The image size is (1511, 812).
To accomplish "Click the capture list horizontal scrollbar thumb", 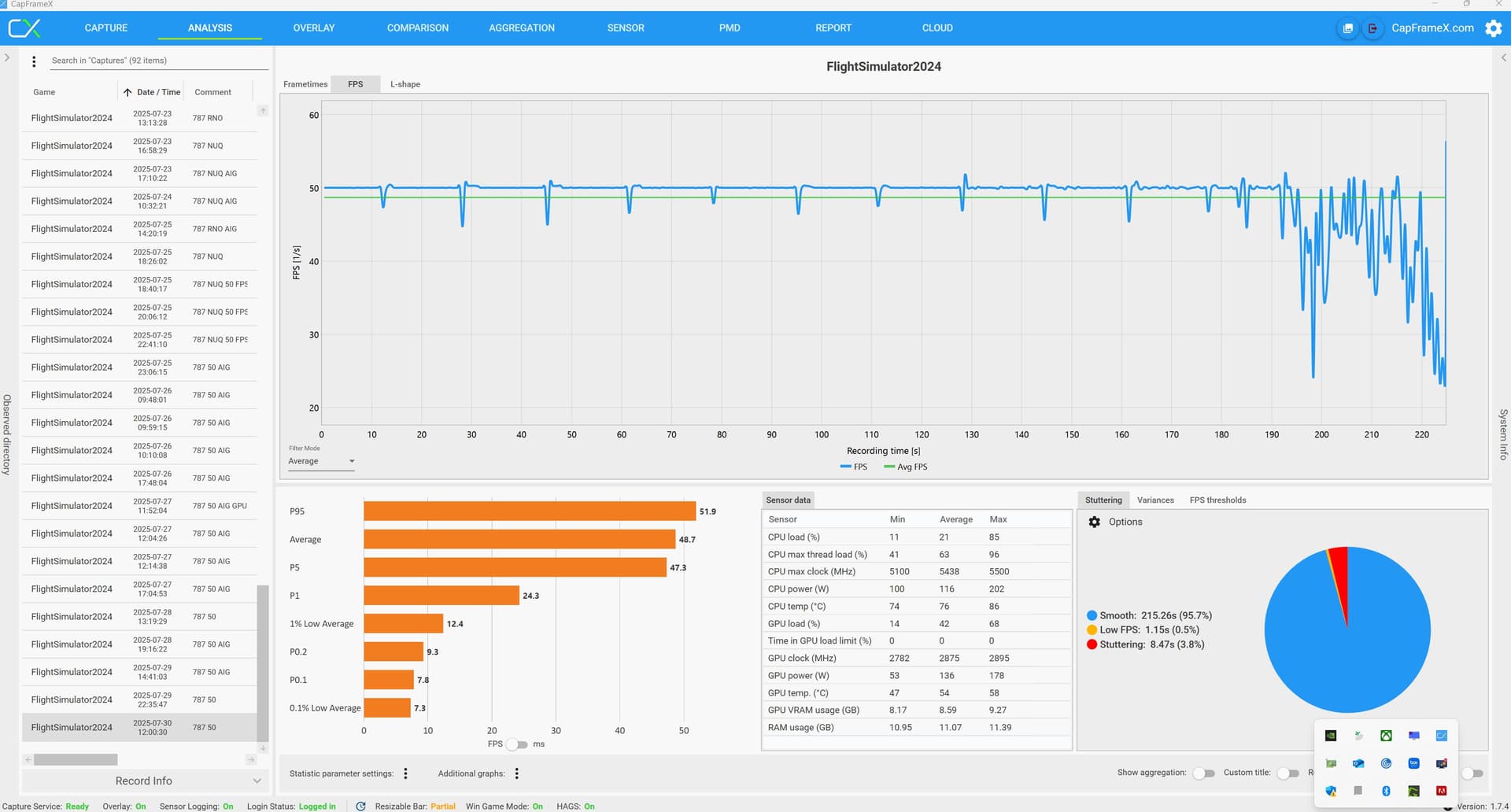I will click(x=76, y=760).
